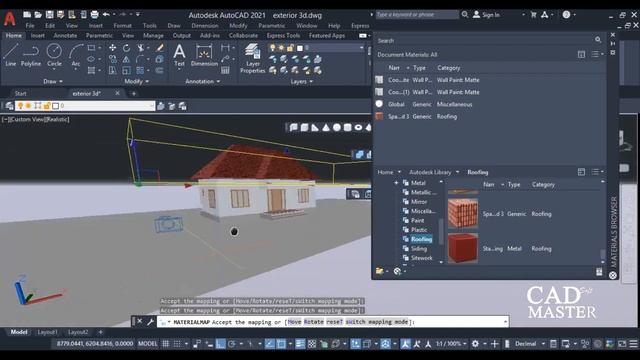
Task: Click the Move tool in Modify panel
Action: pyautogui.click(x=112, y=48)
